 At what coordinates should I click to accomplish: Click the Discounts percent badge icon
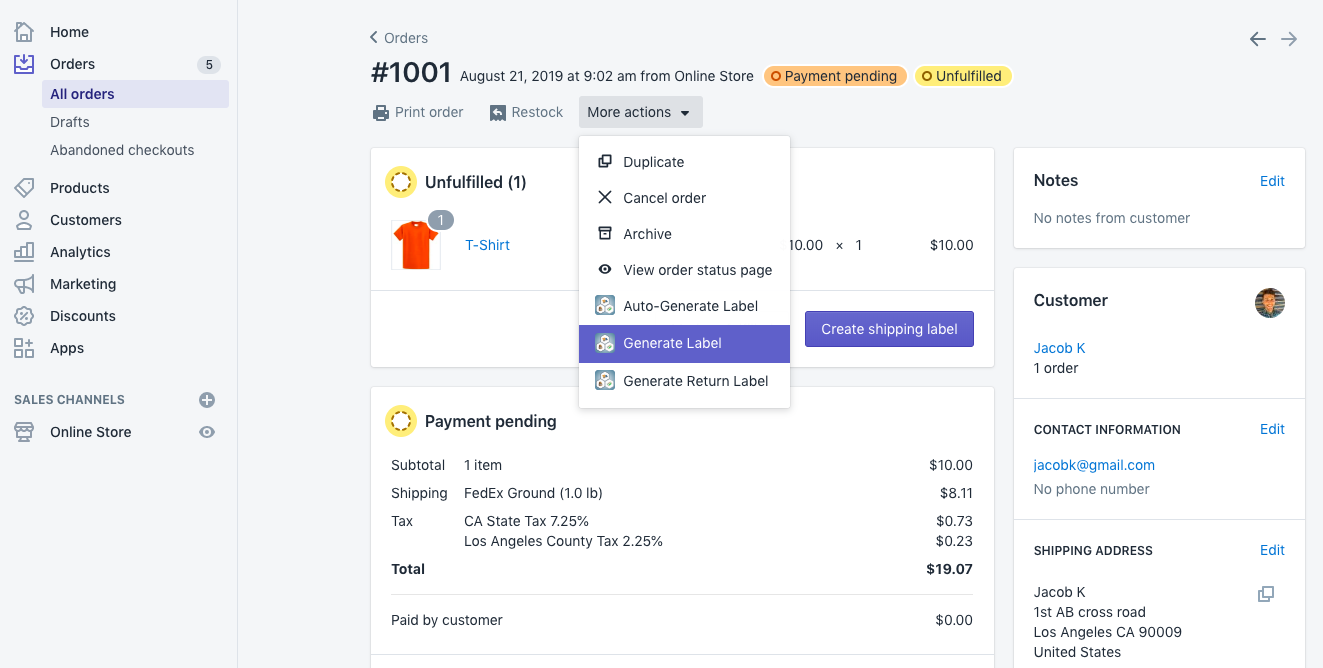tap(24, 316)
